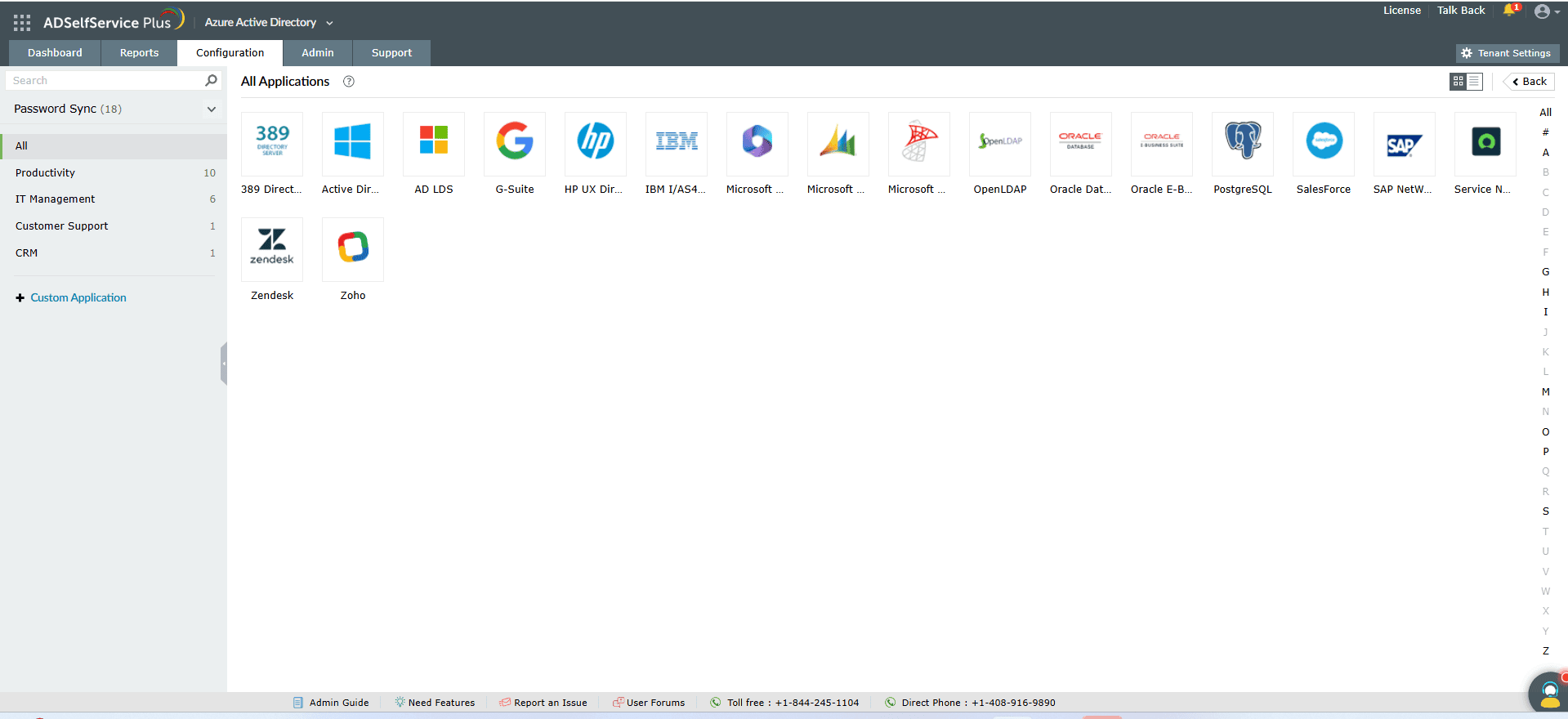Click the Need Features footer link
Viewport: 1568px width, 719px height.
[435, 703]
